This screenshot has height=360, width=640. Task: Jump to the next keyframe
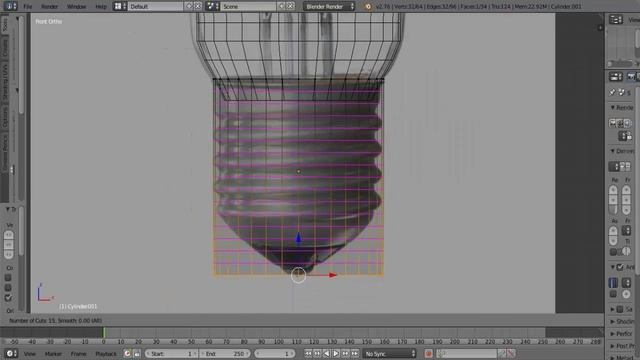coord(345,353)
